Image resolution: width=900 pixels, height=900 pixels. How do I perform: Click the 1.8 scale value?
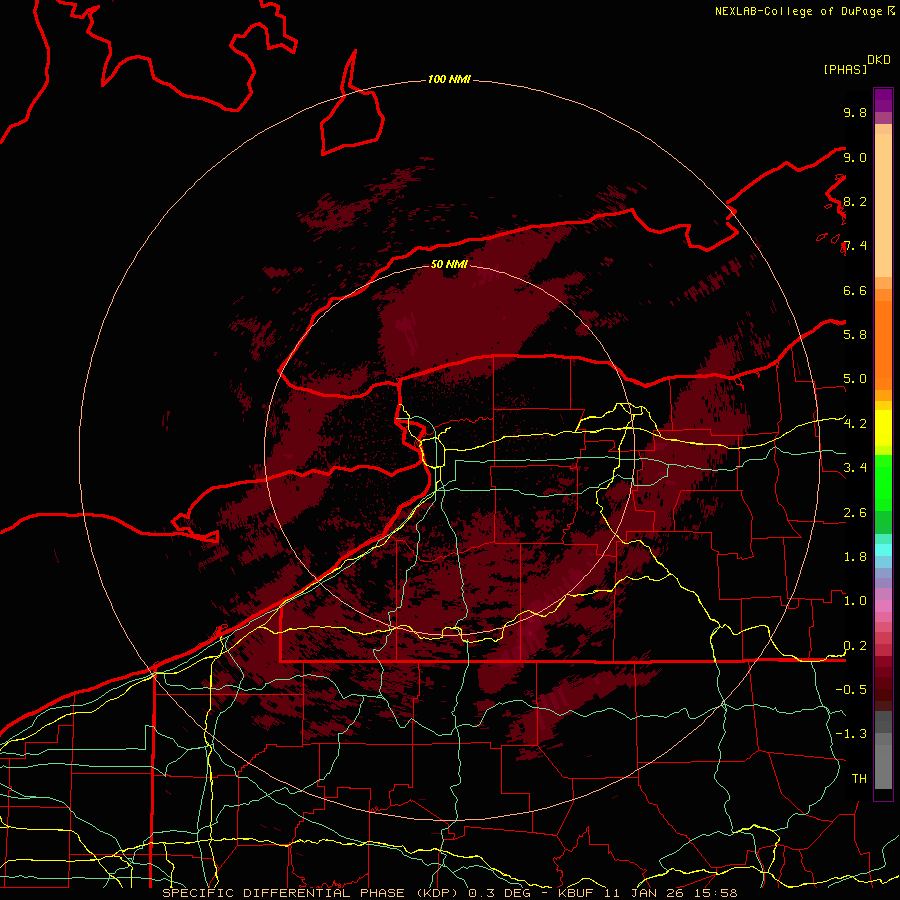tap(855, 557)
